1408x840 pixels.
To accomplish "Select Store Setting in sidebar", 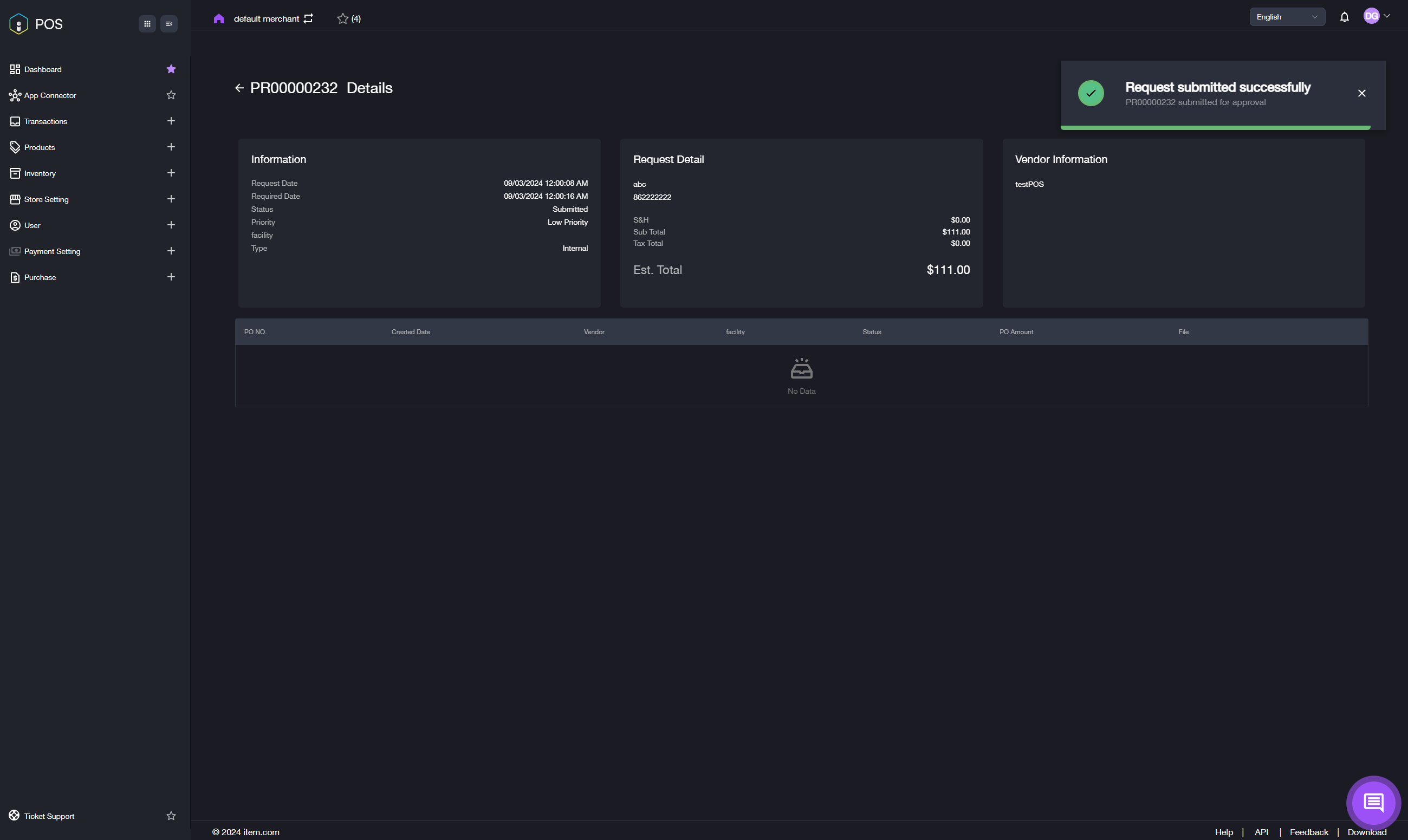I will 47,199.
